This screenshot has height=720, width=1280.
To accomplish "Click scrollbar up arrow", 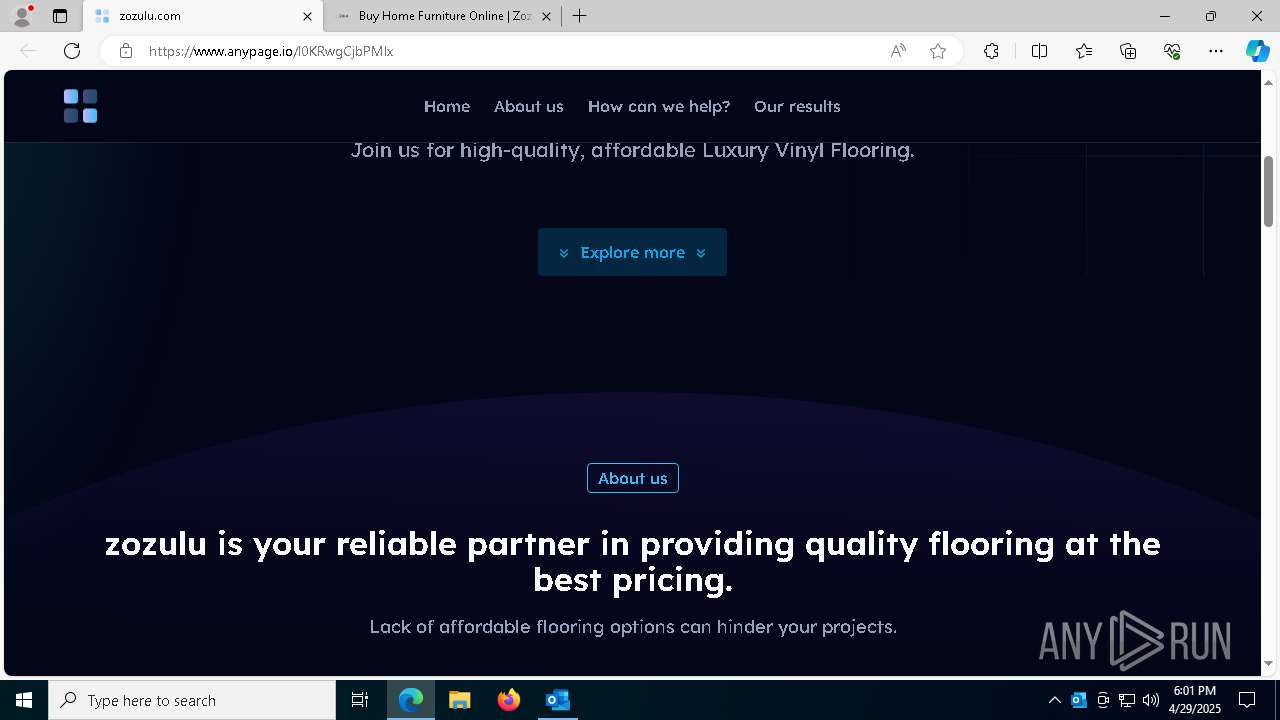I will point(1268,82).
